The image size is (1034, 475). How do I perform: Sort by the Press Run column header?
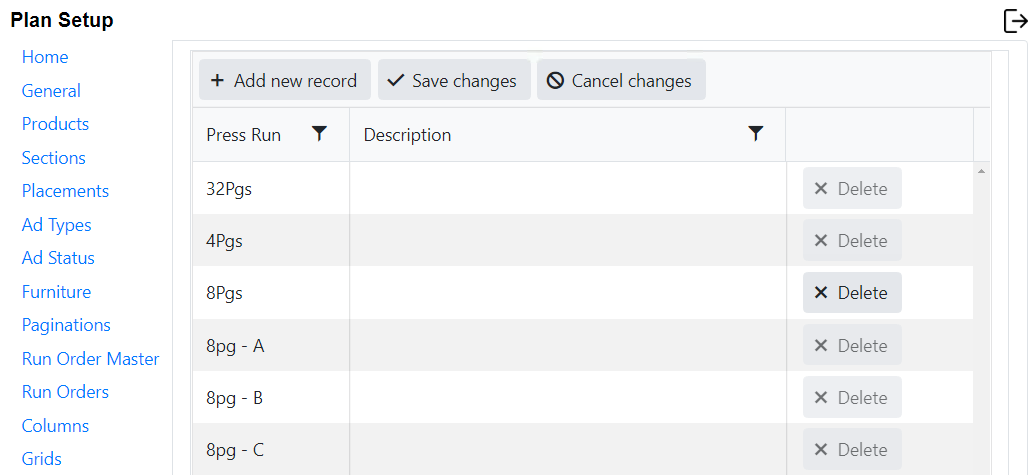(x=244, y=135)
